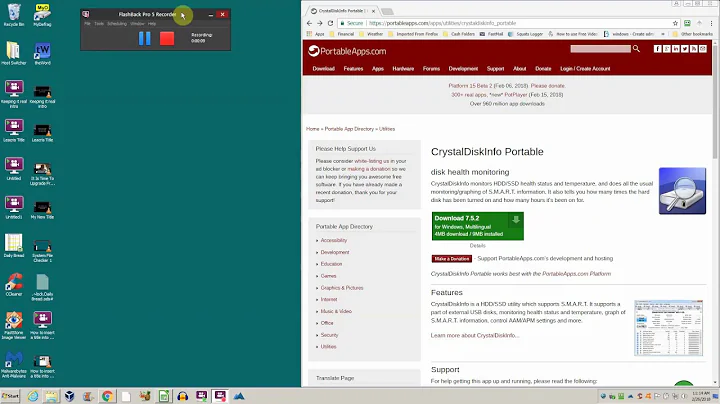The width and height of the screenshot is (720, 404).
Task: Open Scheduling menu in FlashBack Recorder
Action: [117, 23]
